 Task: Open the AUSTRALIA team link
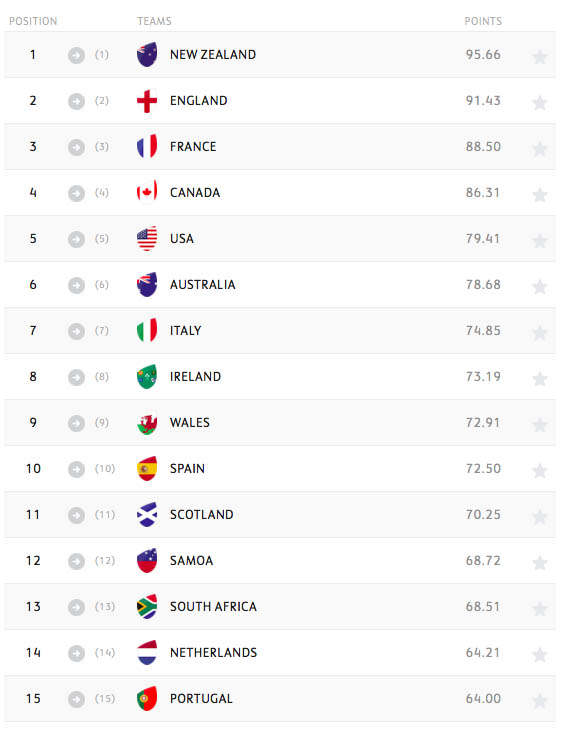203,285
